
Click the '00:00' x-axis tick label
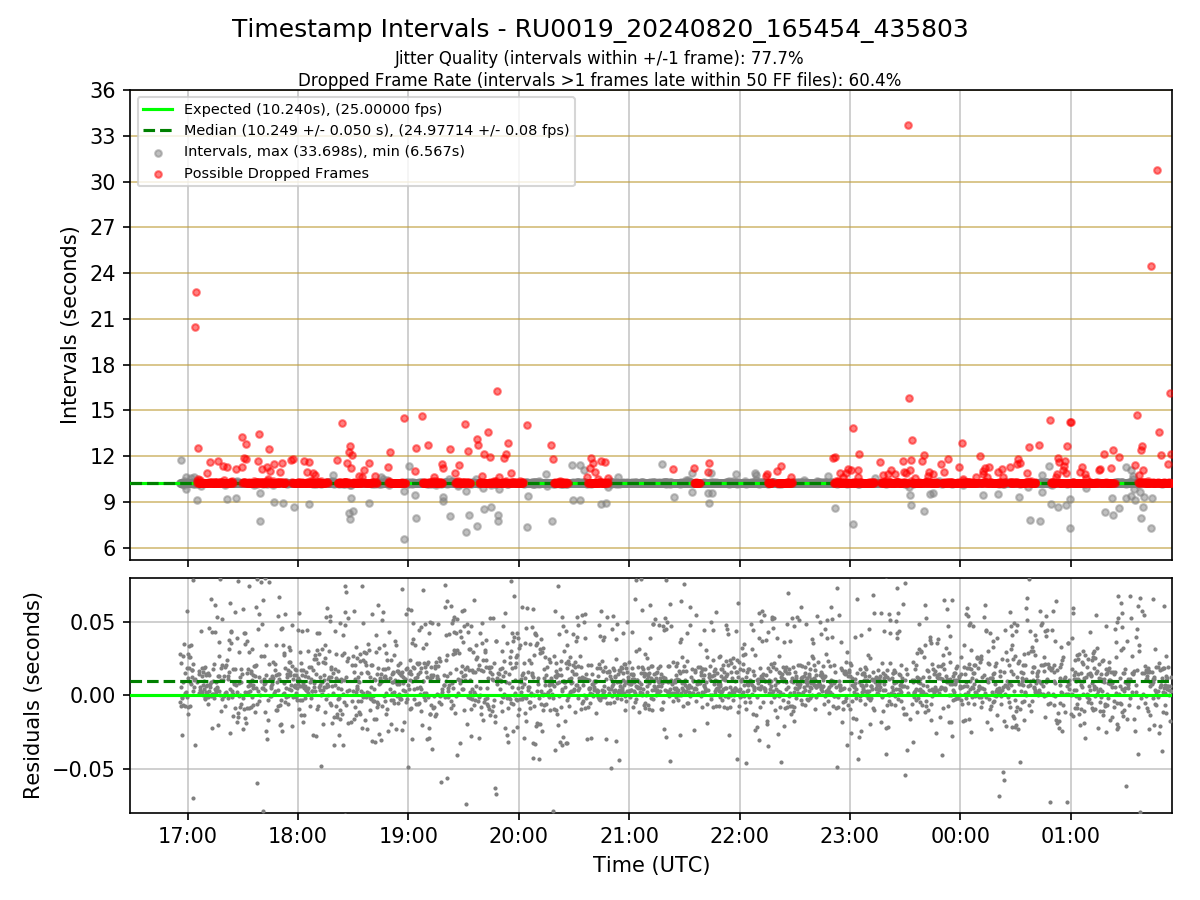tap(960, 833)
